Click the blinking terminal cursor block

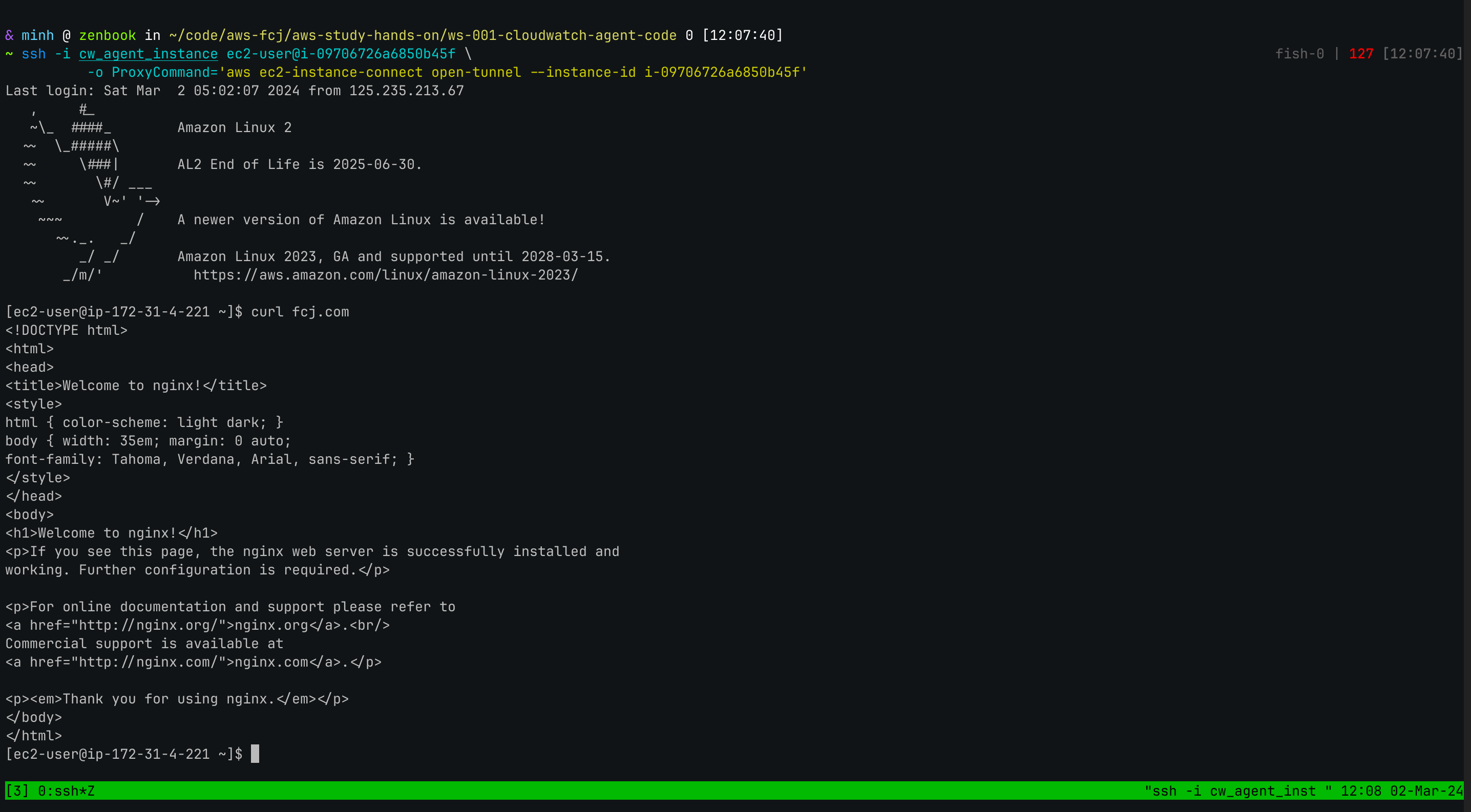255,754
